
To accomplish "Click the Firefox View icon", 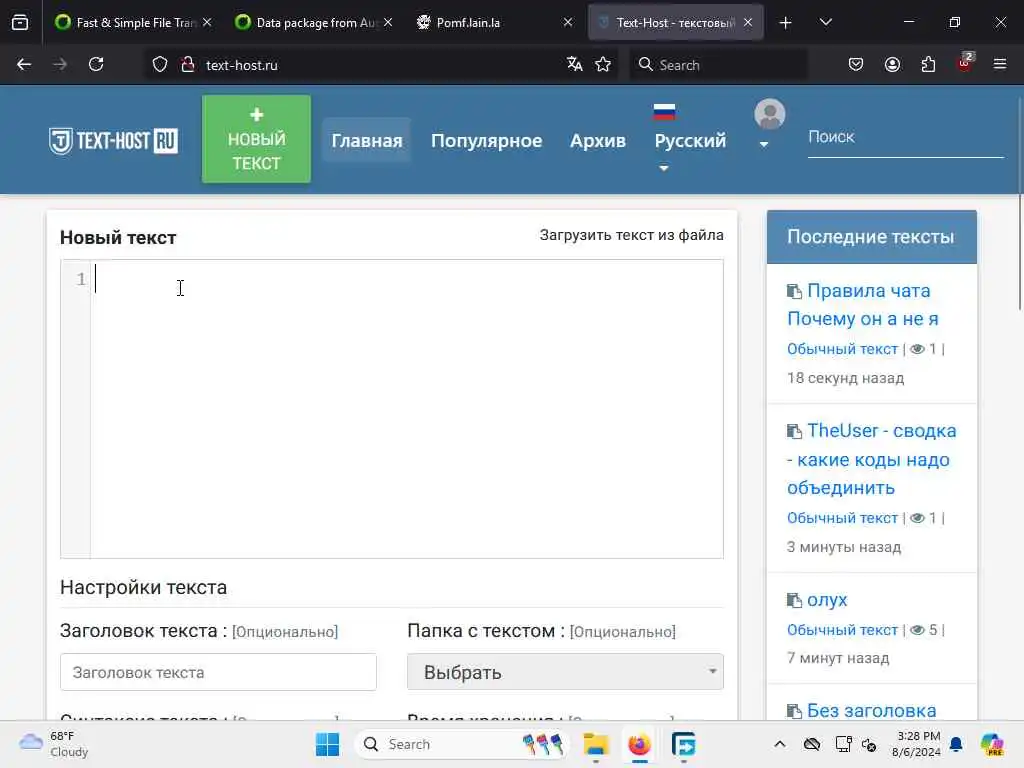I will point(20,22).
